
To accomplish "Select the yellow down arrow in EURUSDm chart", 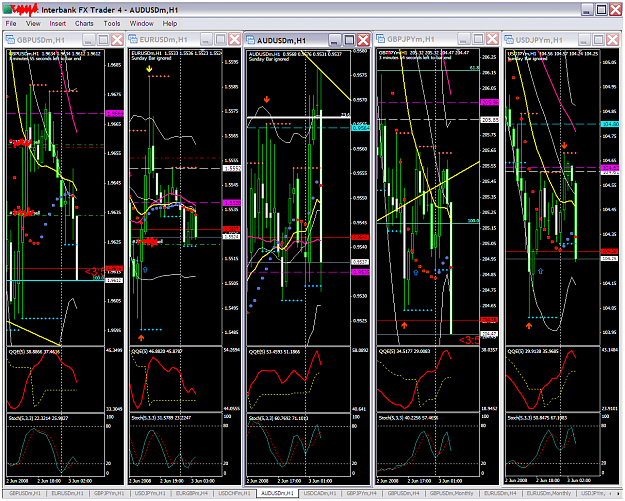I will [149, 69].
